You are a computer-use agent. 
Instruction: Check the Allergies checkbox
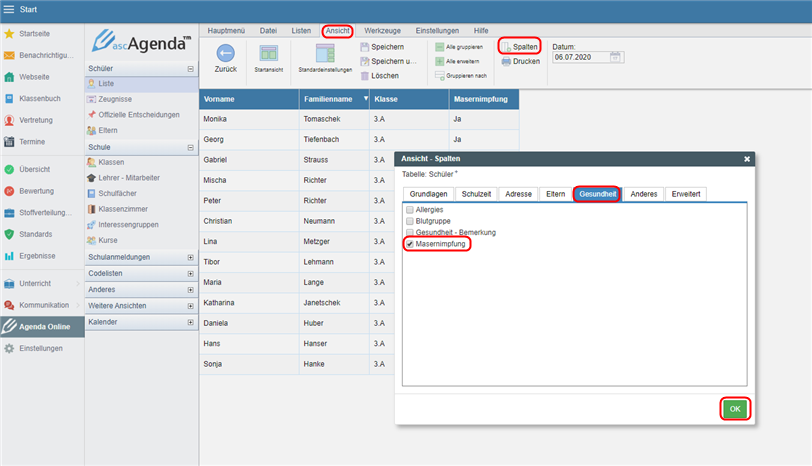[x=410, y=210]
